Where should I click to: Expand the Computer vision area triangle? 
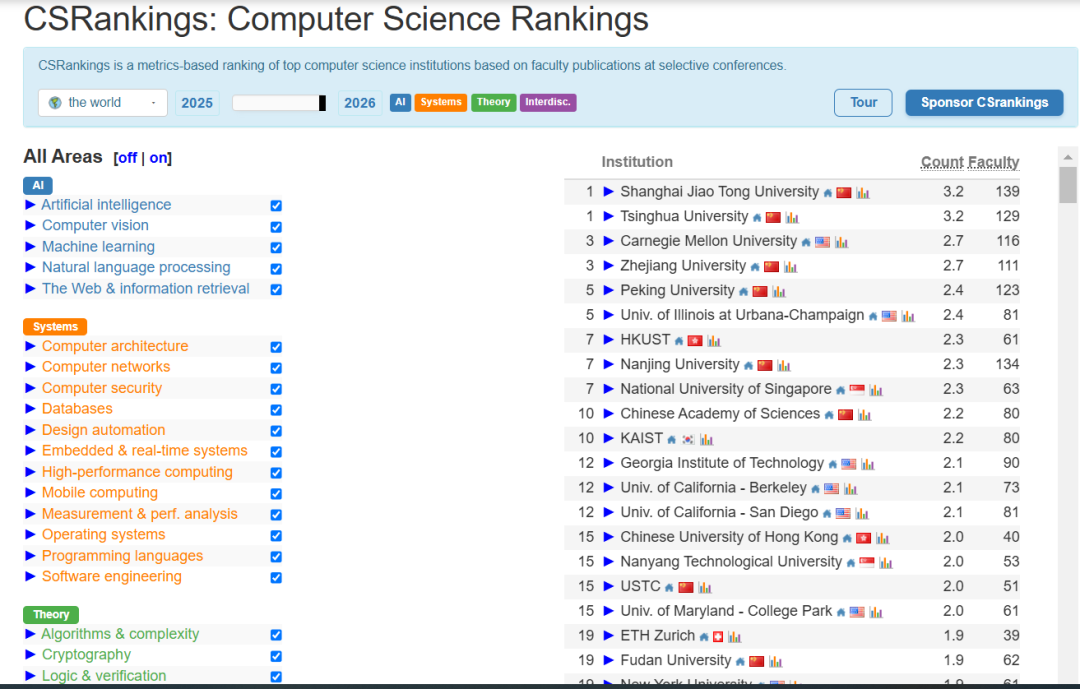tap(30, 226)
